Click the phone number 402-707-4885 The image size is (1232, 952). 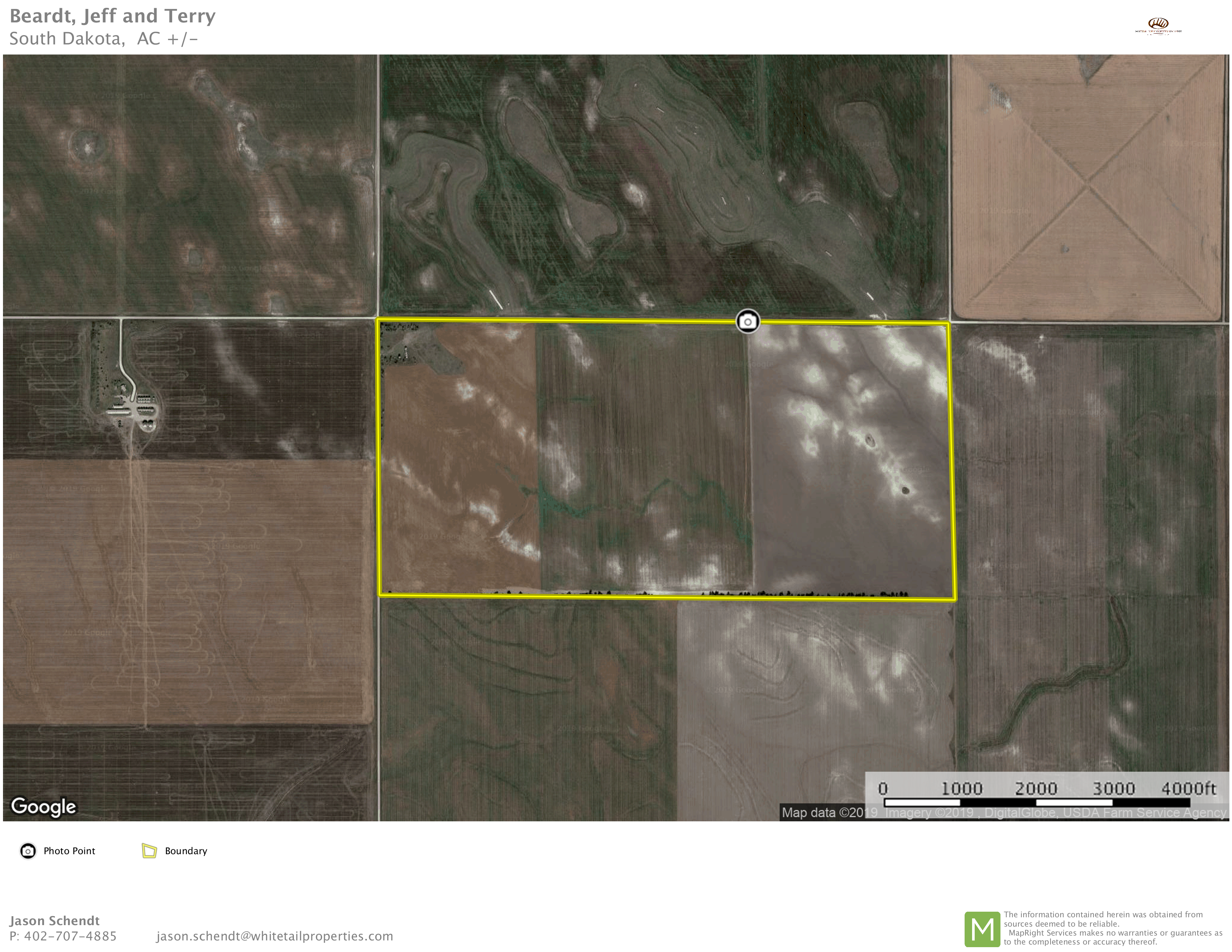[x=70, y=936]
